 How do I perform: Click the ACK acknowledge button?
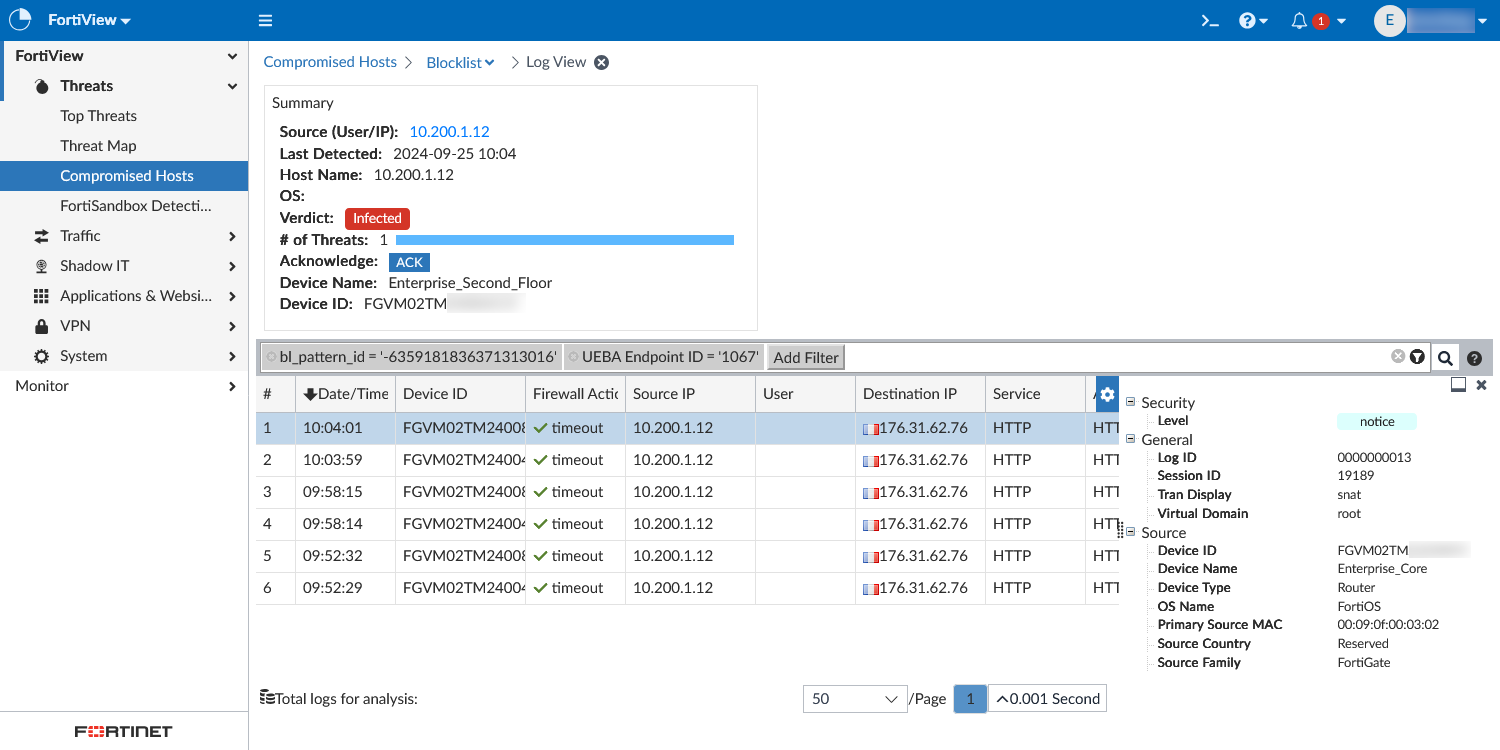(x=410, y=262)
